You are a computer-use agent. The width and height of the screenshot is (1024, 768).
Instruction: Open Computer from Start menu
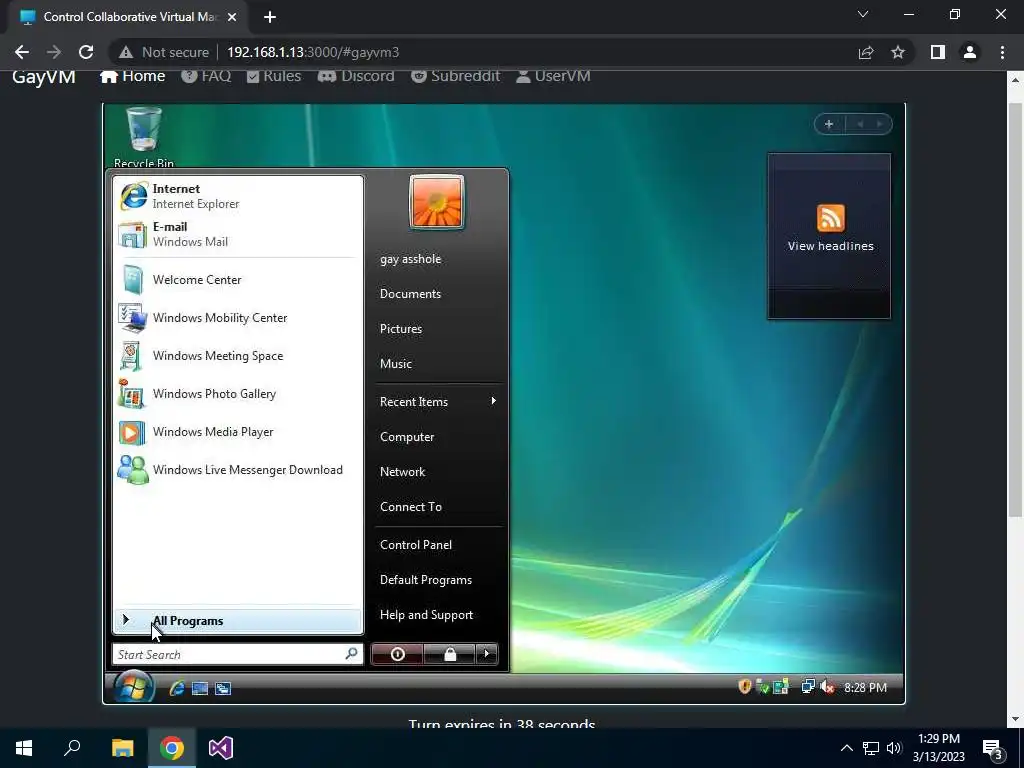[407, 437]
